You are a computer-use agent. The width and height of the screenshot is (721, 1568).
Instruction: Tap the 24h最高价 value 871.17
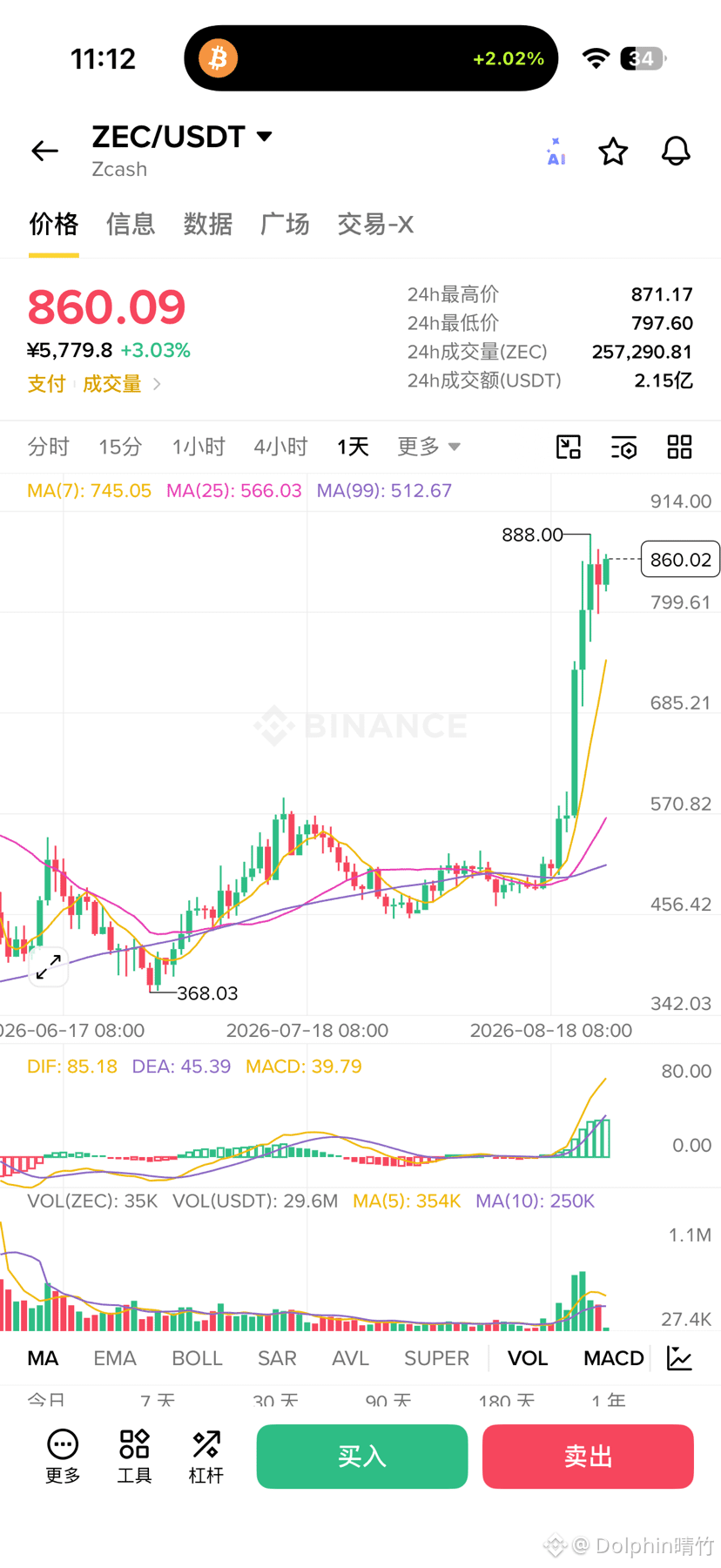pyautogui.click(x=662, y=294)
